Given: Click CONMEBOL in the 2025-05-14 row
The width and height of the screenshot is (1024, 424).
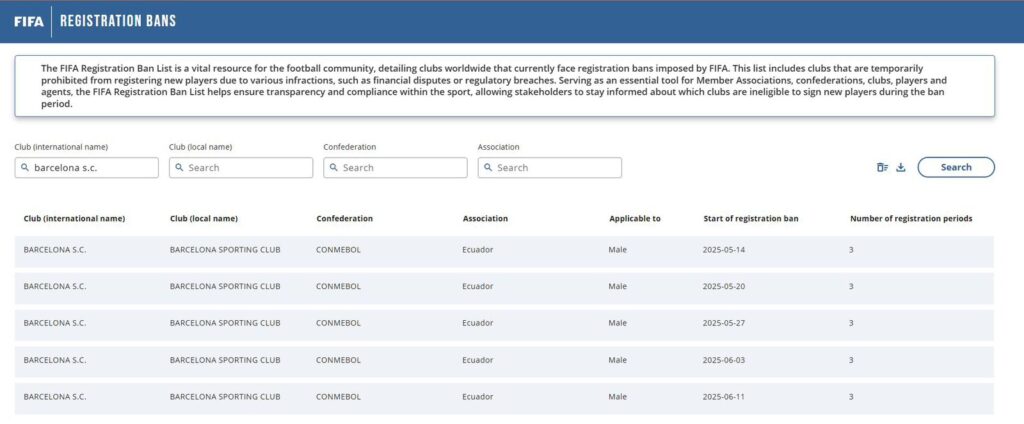Looking at the screenshot, I should pyautogui.click(x=338, y=250).
